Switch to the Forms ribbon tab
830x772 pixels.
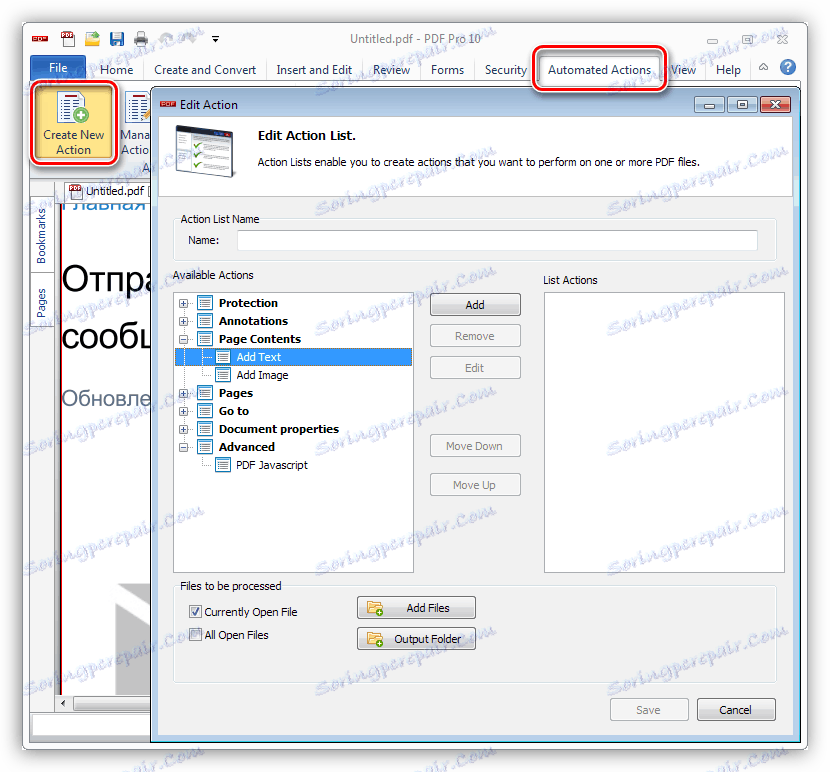point(447,69)
